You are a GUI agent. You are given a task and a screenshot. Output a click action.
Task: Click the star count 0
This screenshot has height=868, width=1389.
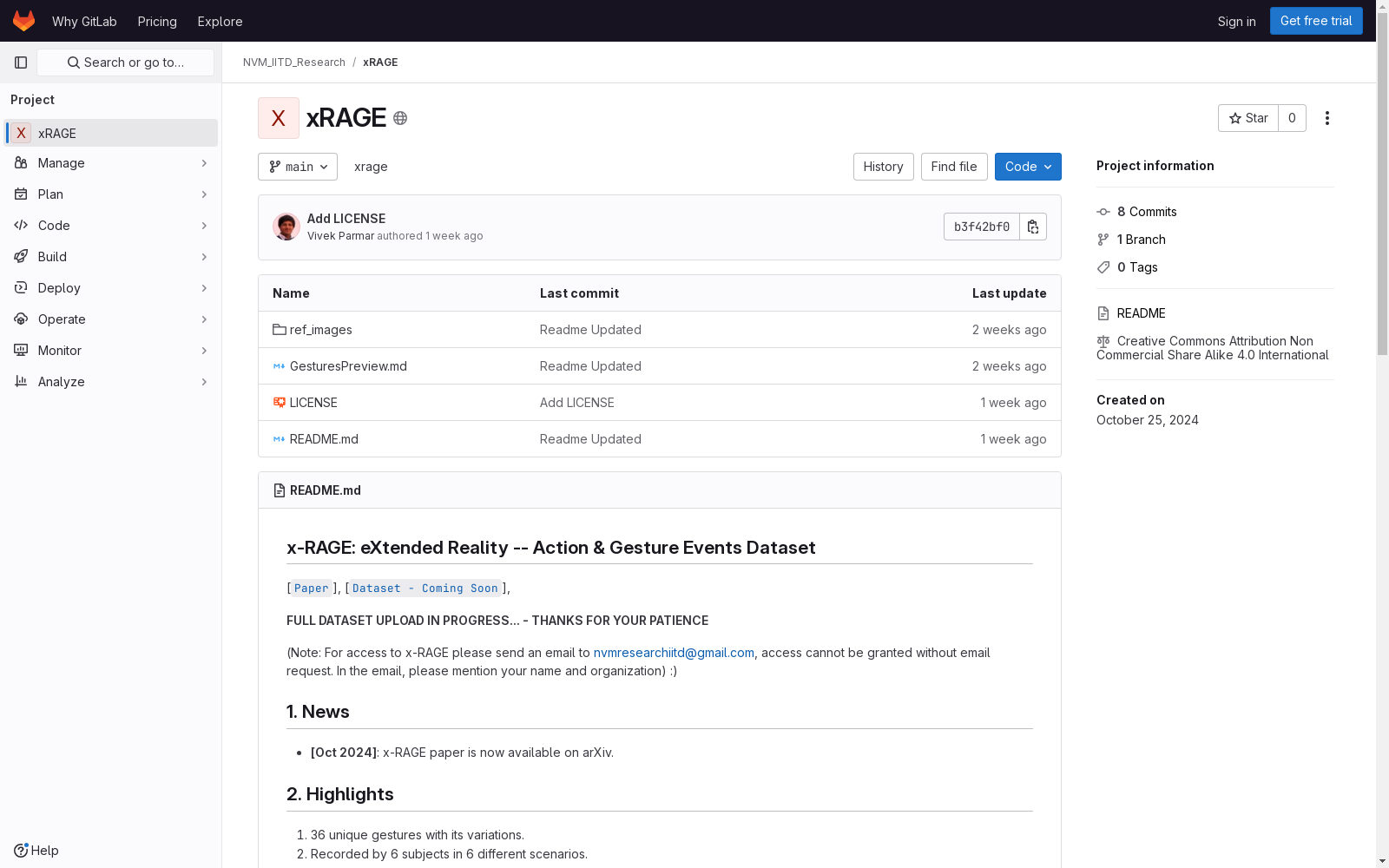coord(1292,118)
